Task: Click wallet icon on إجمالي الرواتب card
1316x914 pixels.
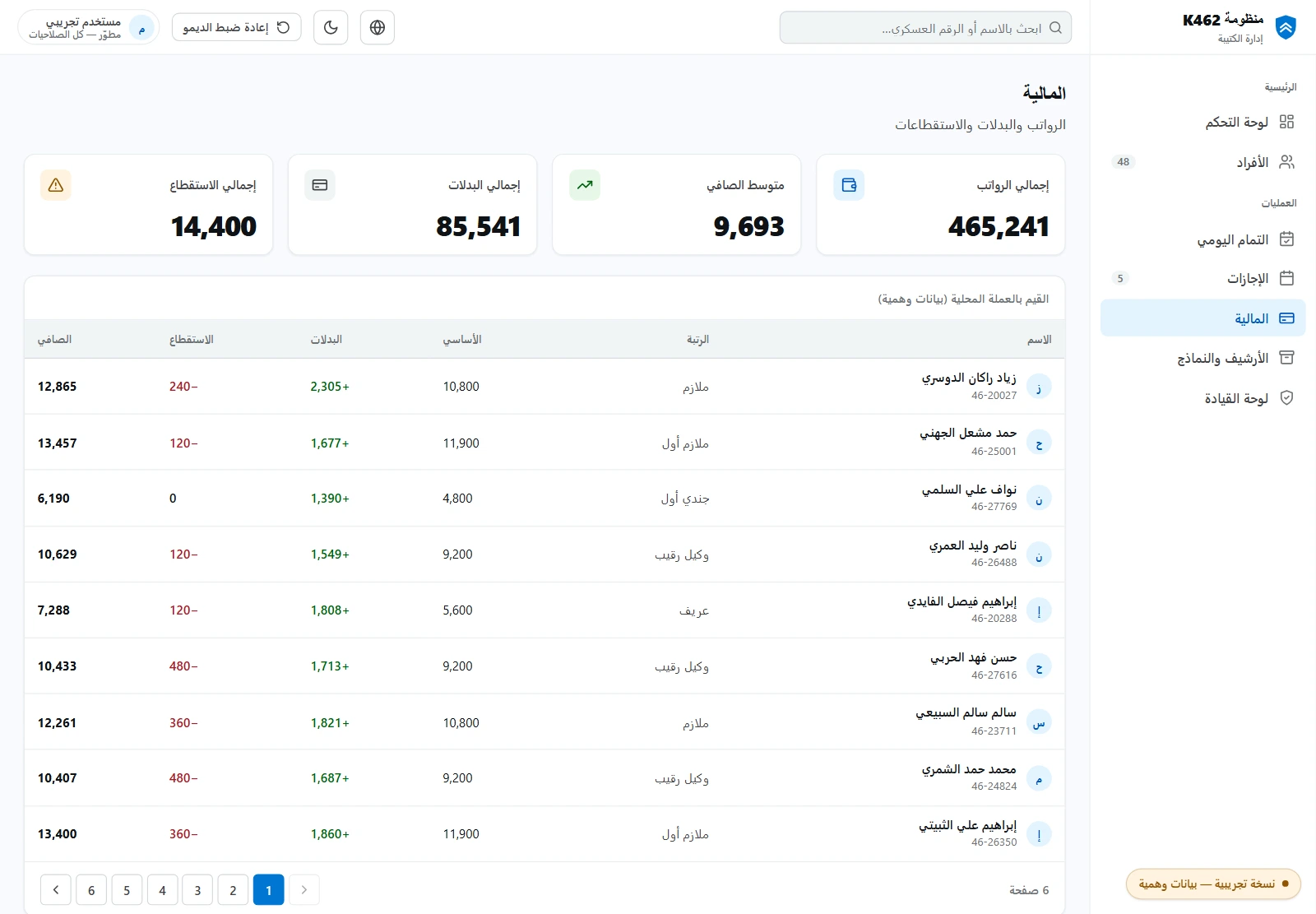Action: [849, 185]
